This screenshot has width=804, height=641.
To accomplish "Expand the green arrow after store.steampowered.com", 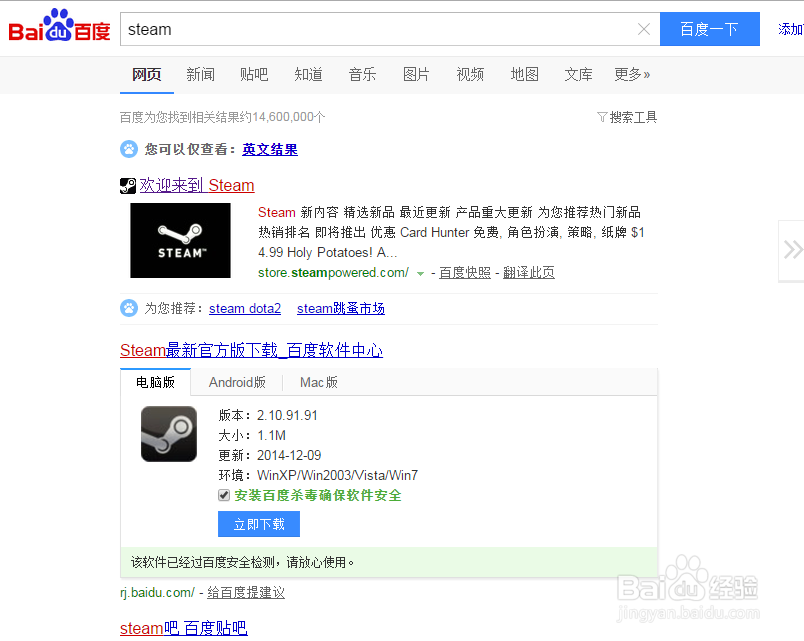I will pos(420,273).
